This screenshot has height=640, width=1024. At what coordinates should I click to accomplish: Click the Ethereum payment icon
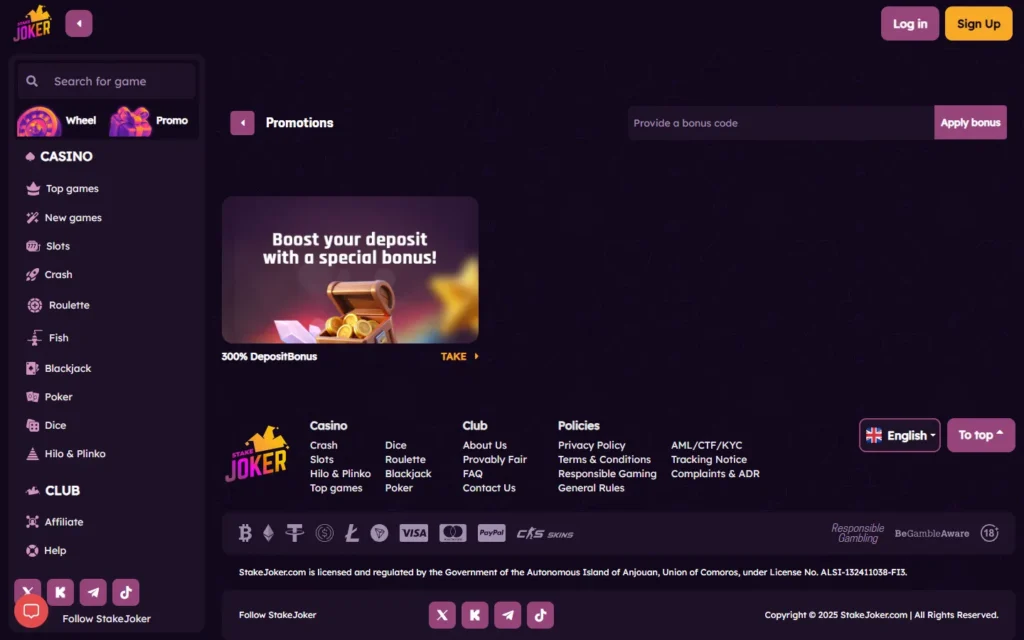click(268, 534)
